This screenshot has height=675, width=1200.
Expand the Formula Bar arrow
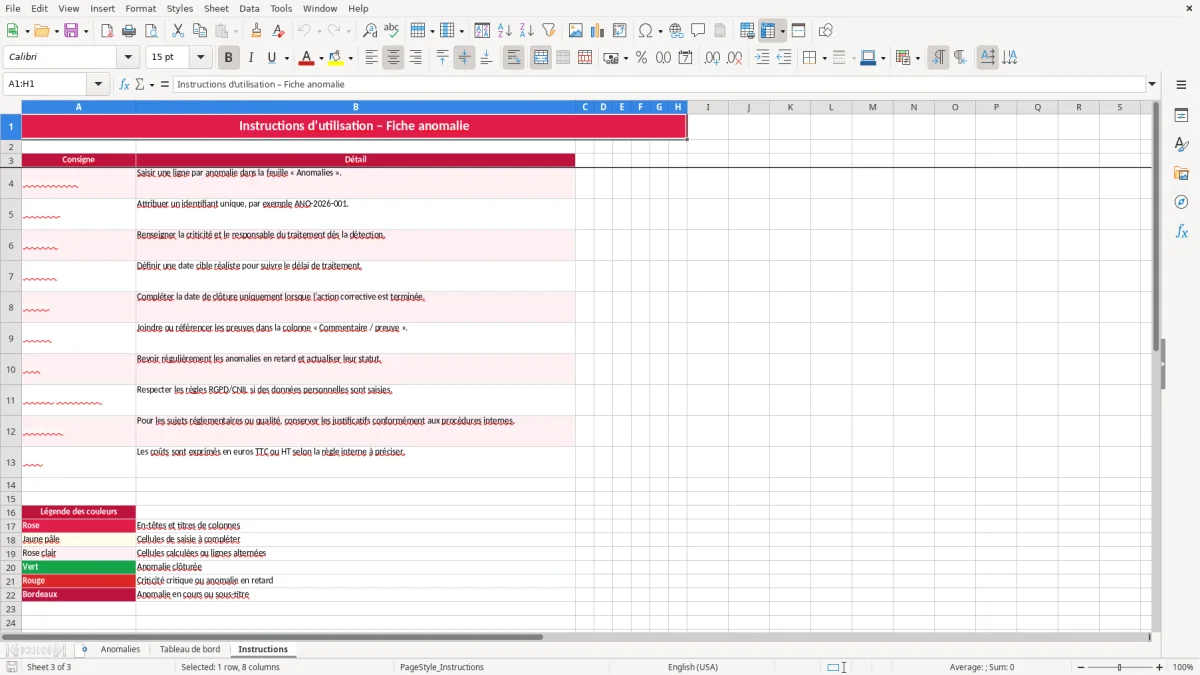click(x=1153, y=85)
